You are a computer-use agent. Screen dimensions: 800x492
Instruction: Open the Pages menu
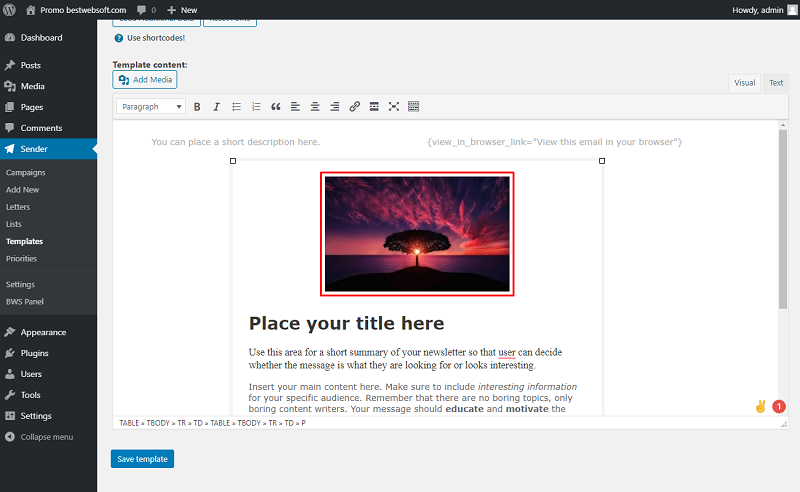pos(48,107)
